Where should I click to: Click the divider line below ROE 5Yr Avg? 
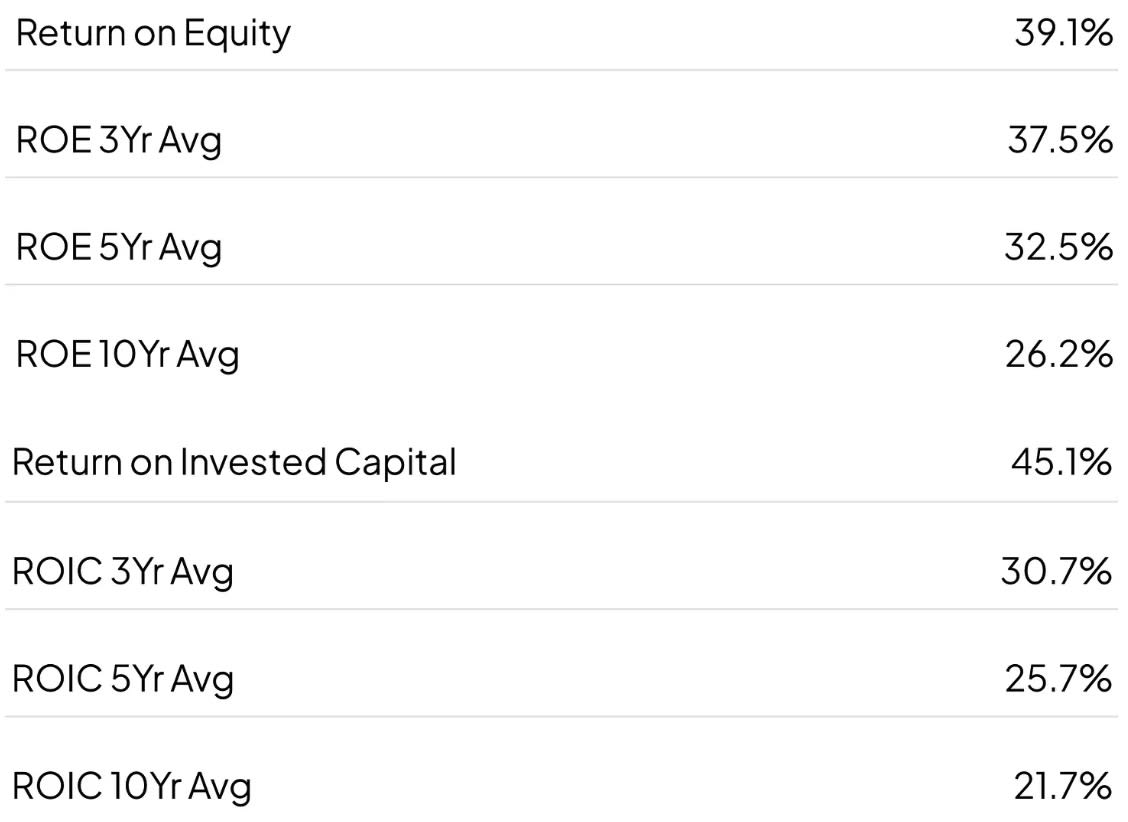564,284
